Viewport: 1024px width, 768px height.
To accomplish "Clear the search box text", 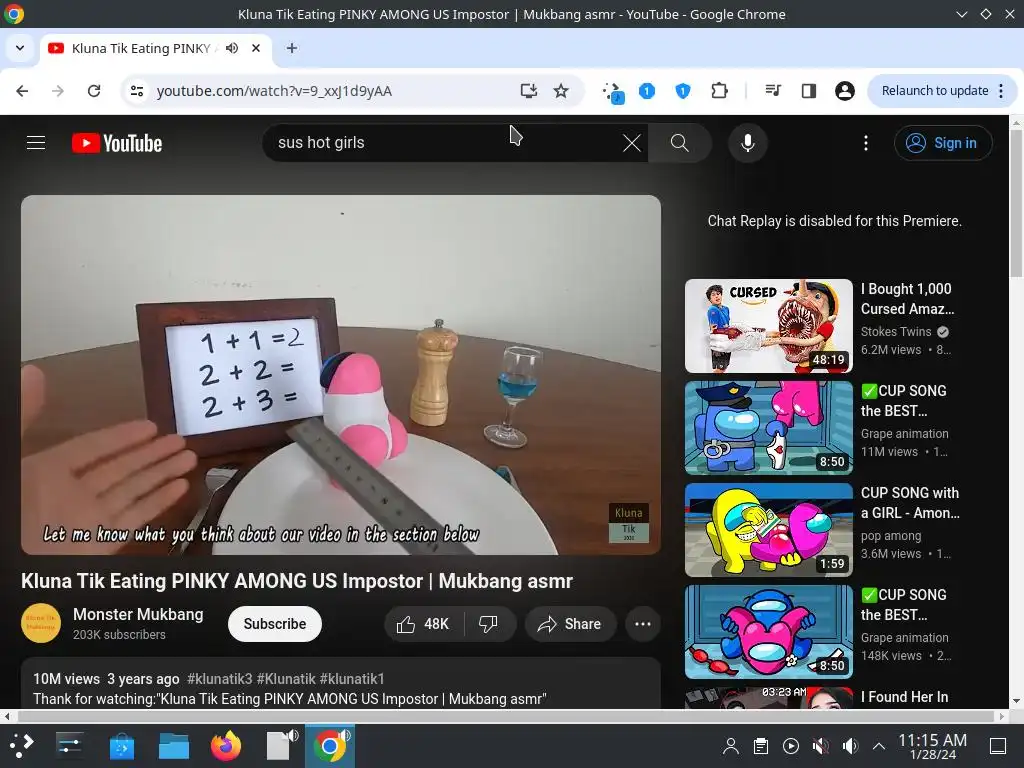I will (632, 143).
